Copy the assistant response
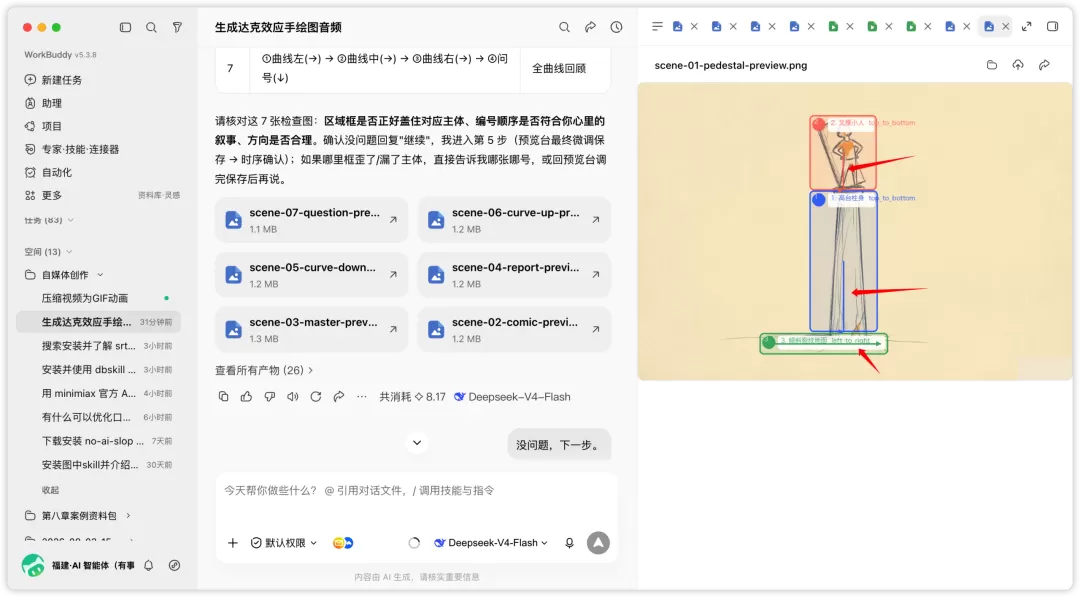This screenshot has width=1080, height=597. 223,397
